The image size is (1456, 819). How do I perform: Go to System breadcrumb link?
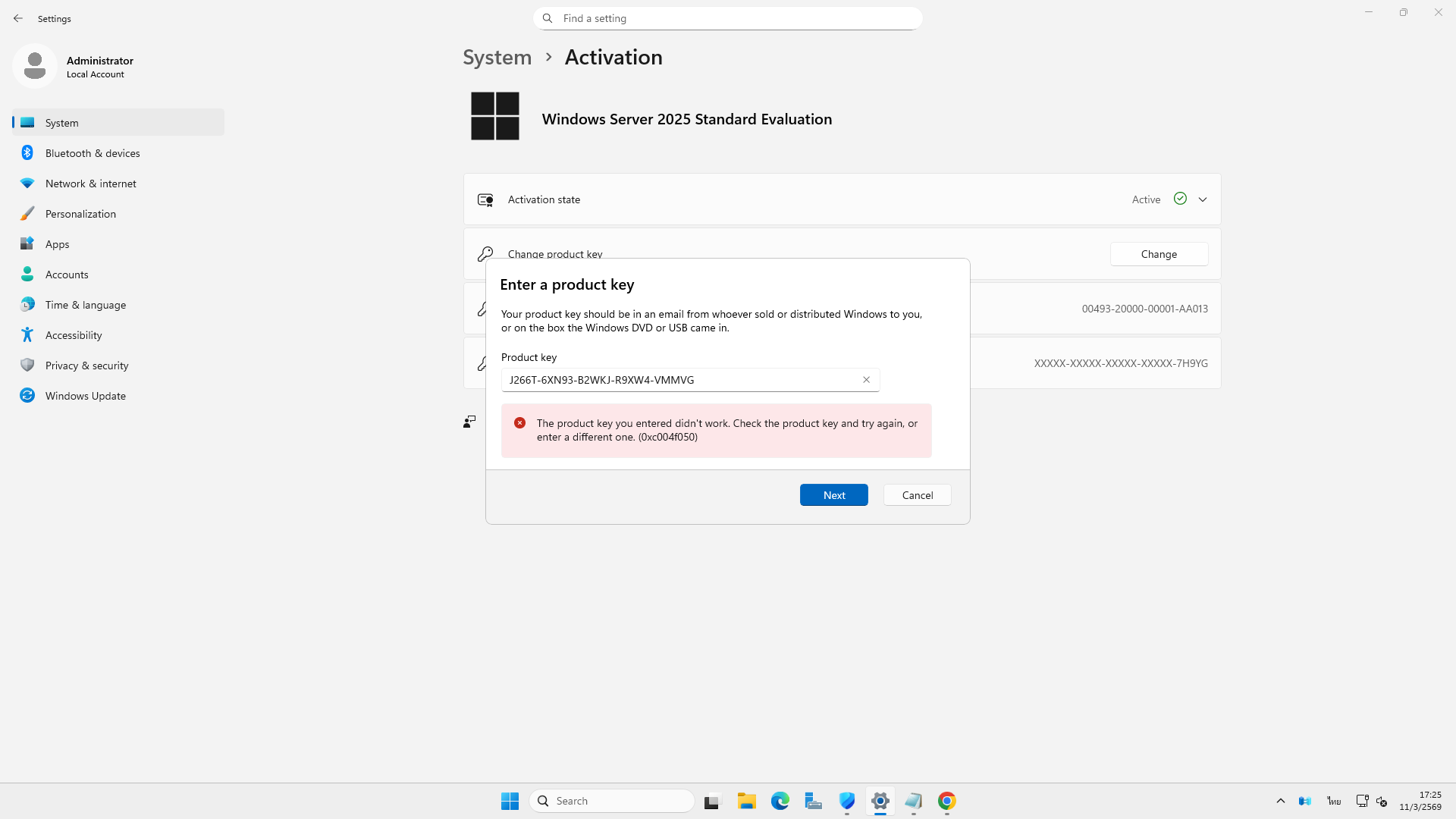(497, 57)
